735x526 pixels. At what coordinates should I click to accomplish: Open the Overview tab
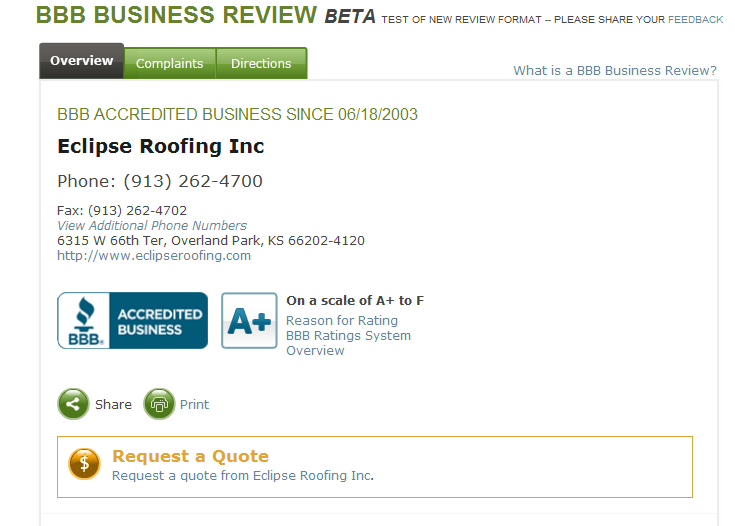point(82,61)
